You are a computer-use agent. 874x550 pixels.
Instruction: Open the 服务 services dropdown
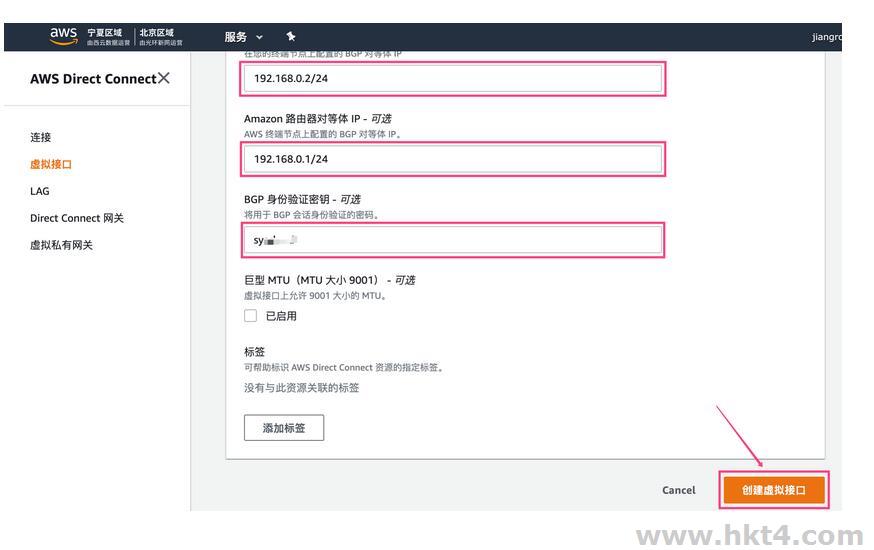pyautogui.click(x=243, y=37)
